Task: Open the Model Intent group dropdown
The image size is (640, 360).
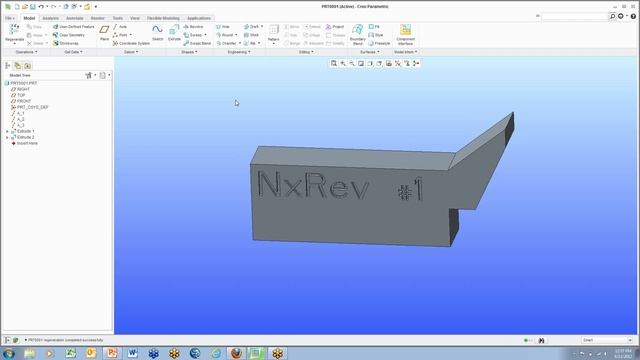Action: click(x=405, y=52)
